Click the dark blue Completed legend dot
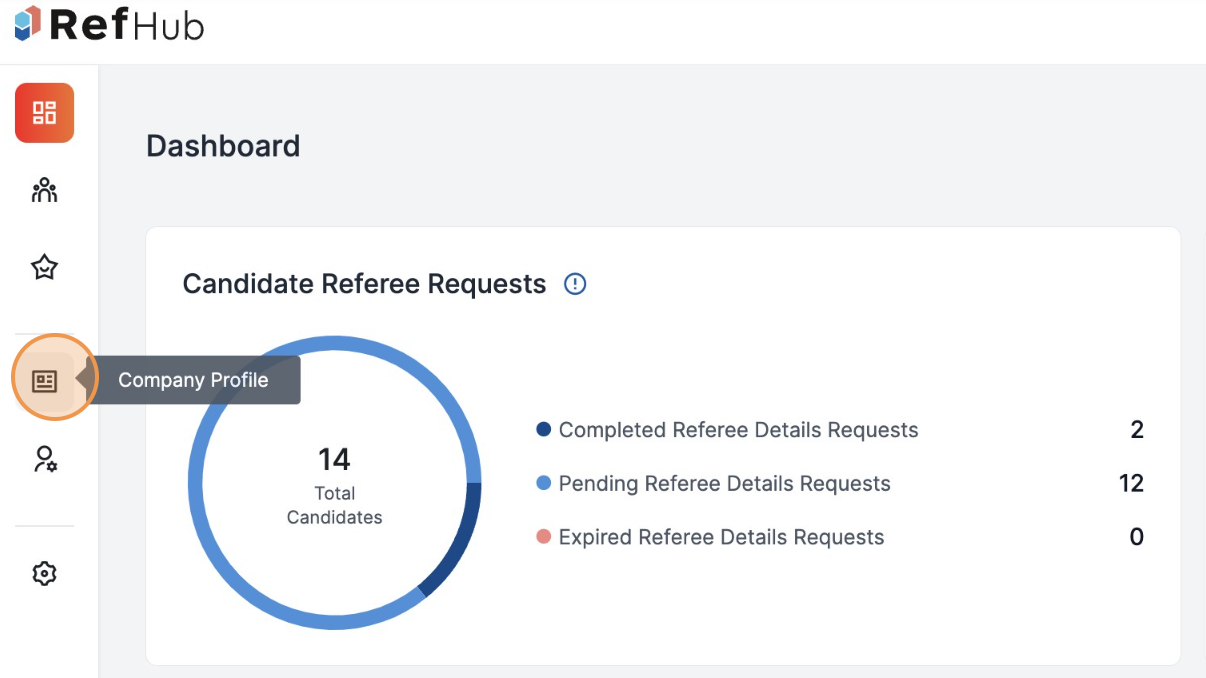The image size is (1206, 678). (544, 430)
